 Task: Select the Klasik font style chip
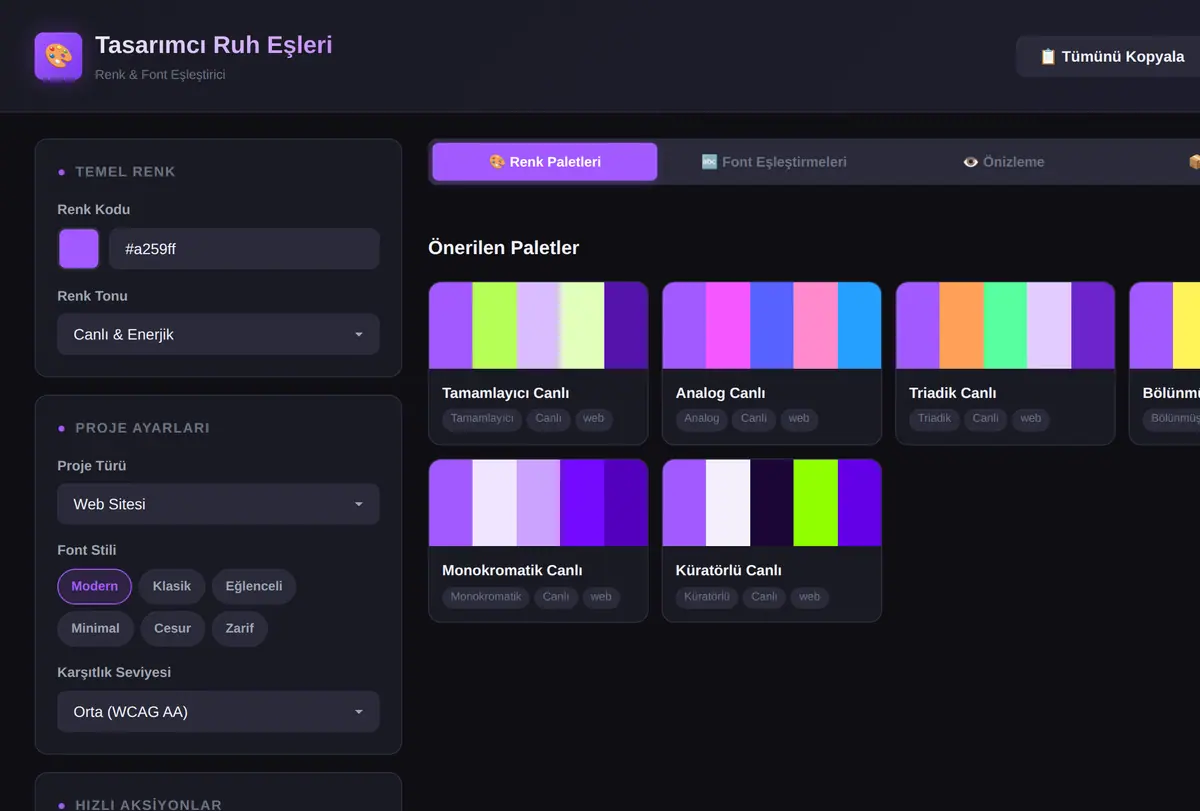click(x=172, y=586)
